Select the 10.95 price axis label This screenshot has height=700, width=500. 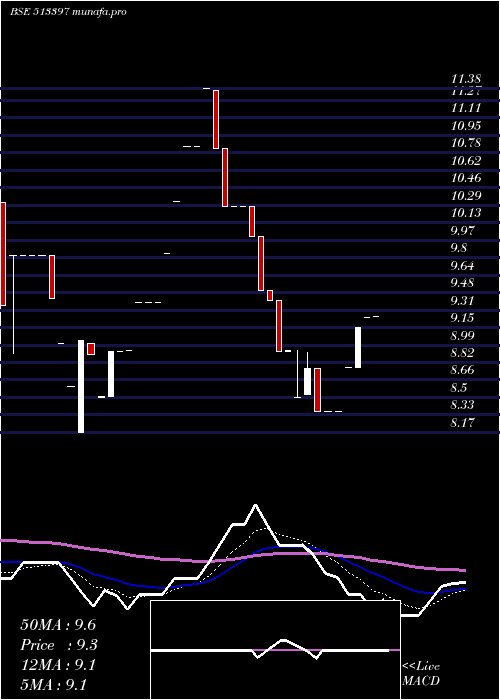(x=466, y=125)
